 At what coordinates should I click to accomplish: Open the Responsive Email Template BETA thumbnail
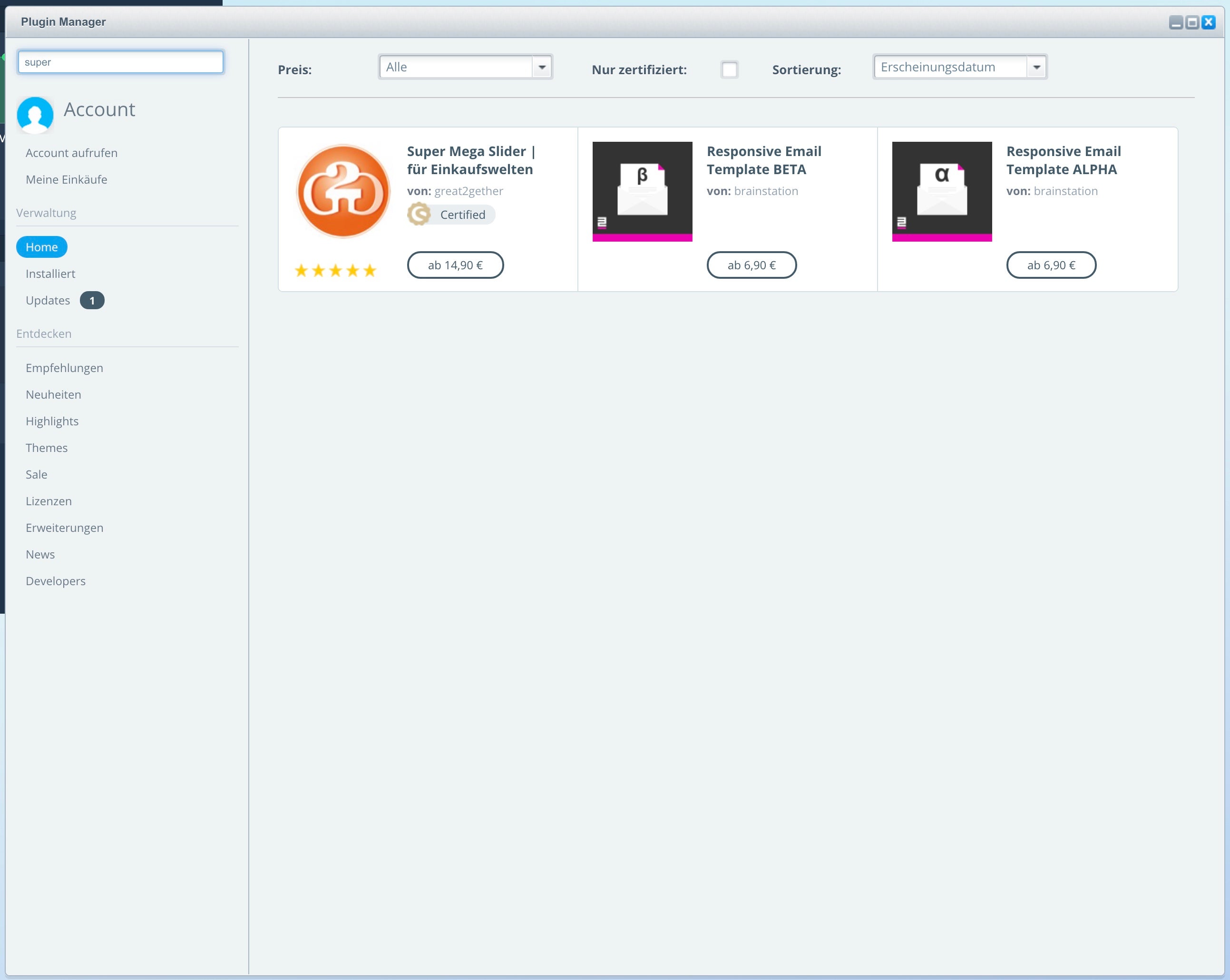click(642, 191)
